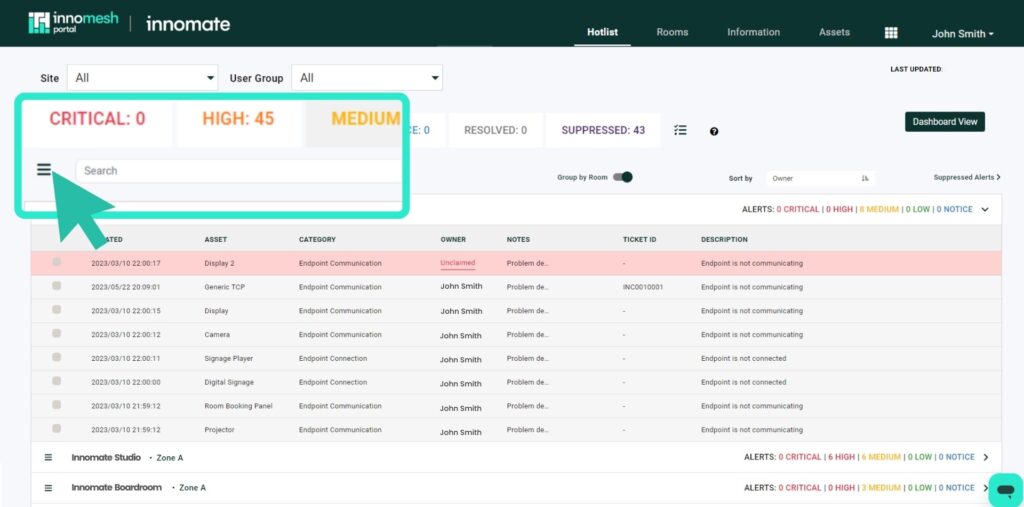
Task: Select the checkbox on the Camera row
Action: pos(57,333)
